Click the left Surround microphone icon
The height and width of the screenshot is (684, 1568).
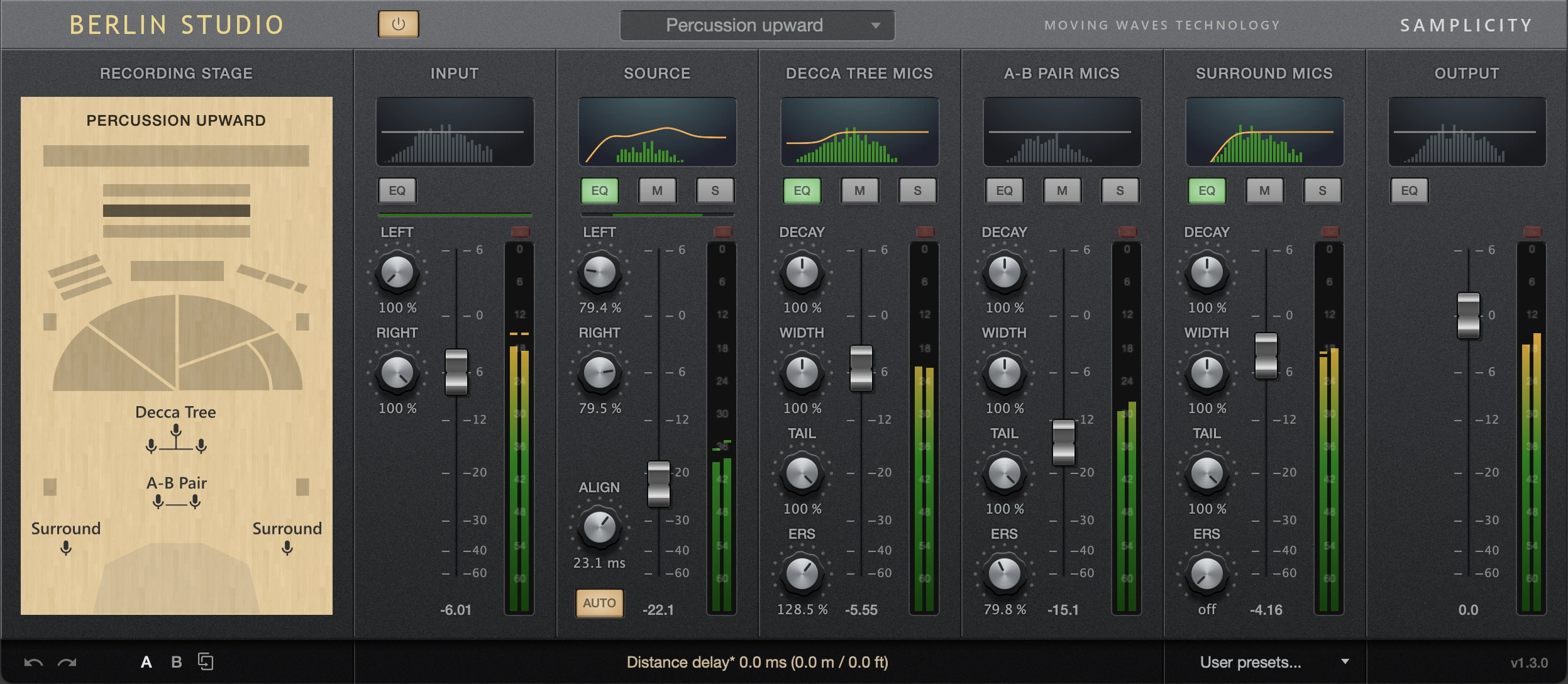click(66, 548)
